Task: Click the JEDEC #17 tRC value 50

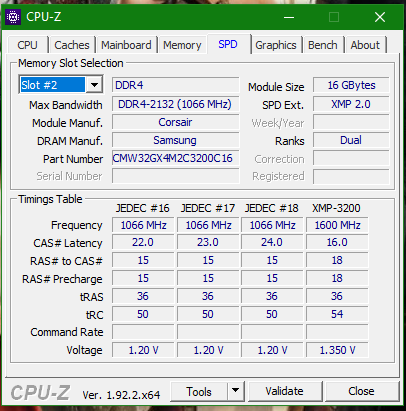Action: coord(208,314)
